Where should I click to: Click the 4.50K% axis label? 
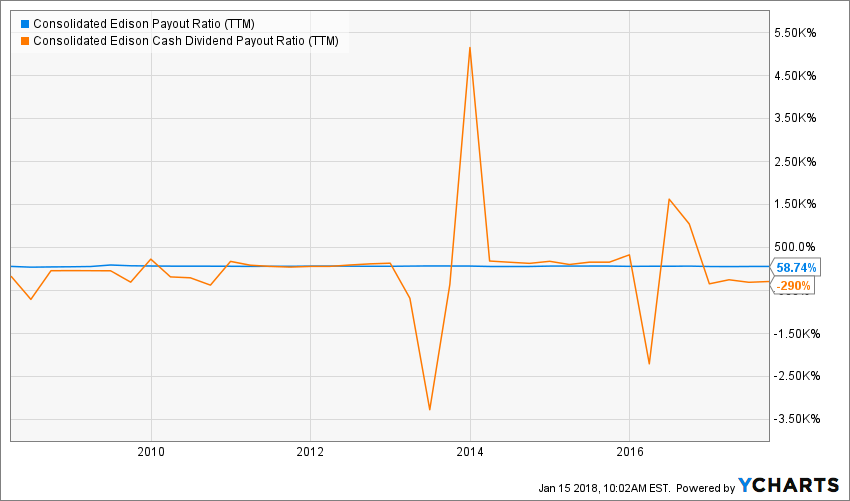796,76
